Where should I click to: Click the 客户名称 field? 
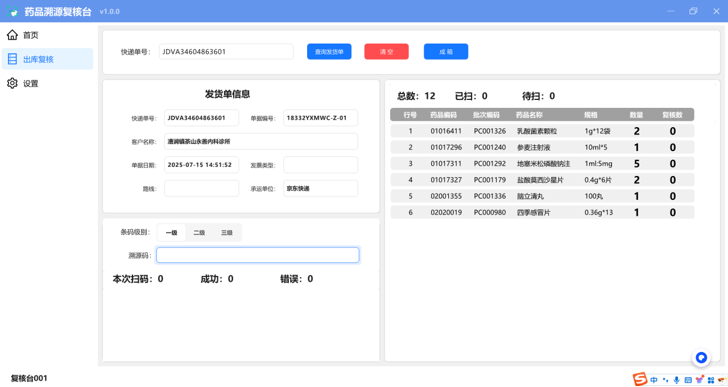coord(261,142)
